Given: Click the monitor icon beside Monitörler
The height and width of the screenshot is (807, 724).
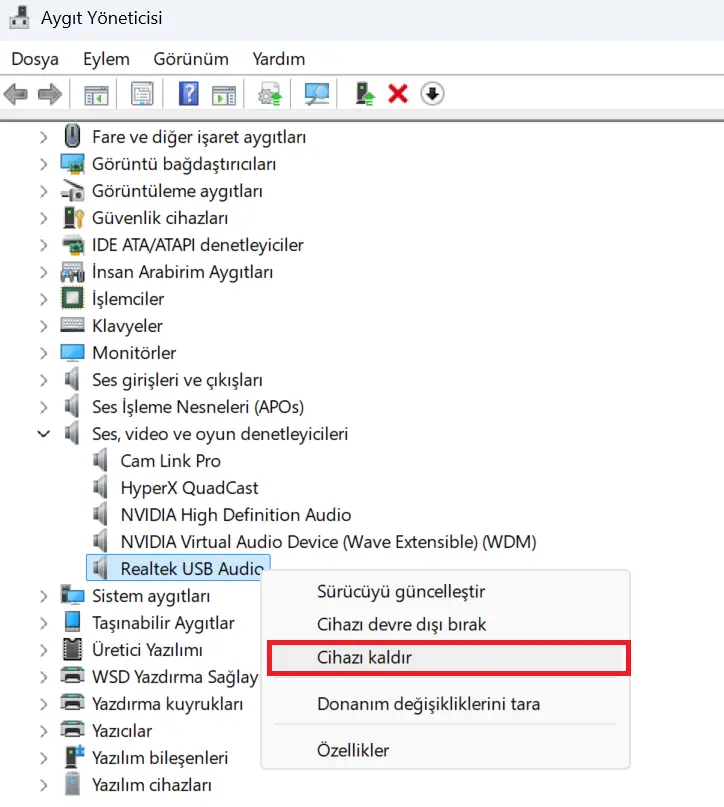Looking at the screenshot, I should tap(72, 353).
